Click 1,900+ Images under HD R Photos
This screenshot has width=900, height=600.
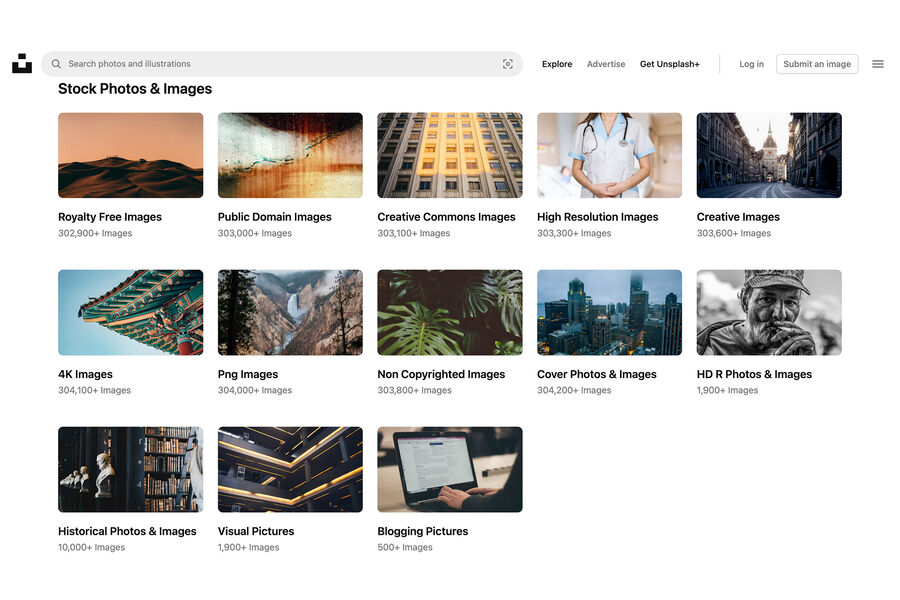(727, 390)
